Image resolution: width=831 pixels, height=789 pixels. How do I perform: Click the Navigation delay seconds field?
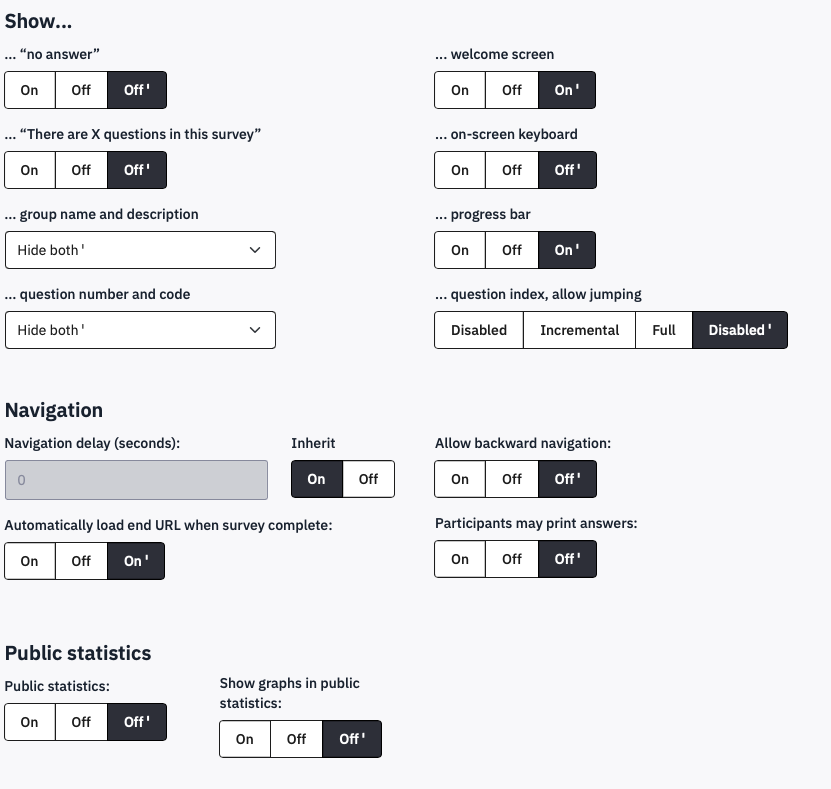coord(136,480)
